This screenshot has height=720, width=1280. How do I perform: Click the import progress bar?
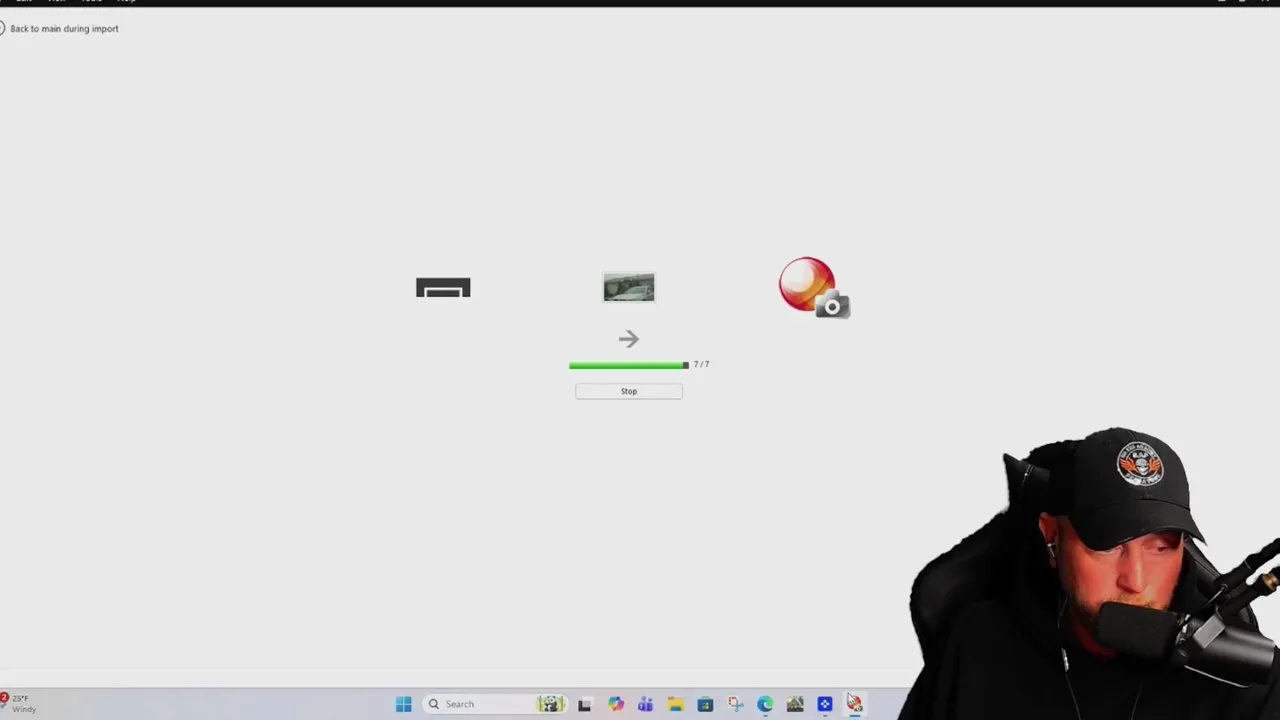(x=629, y=365)
